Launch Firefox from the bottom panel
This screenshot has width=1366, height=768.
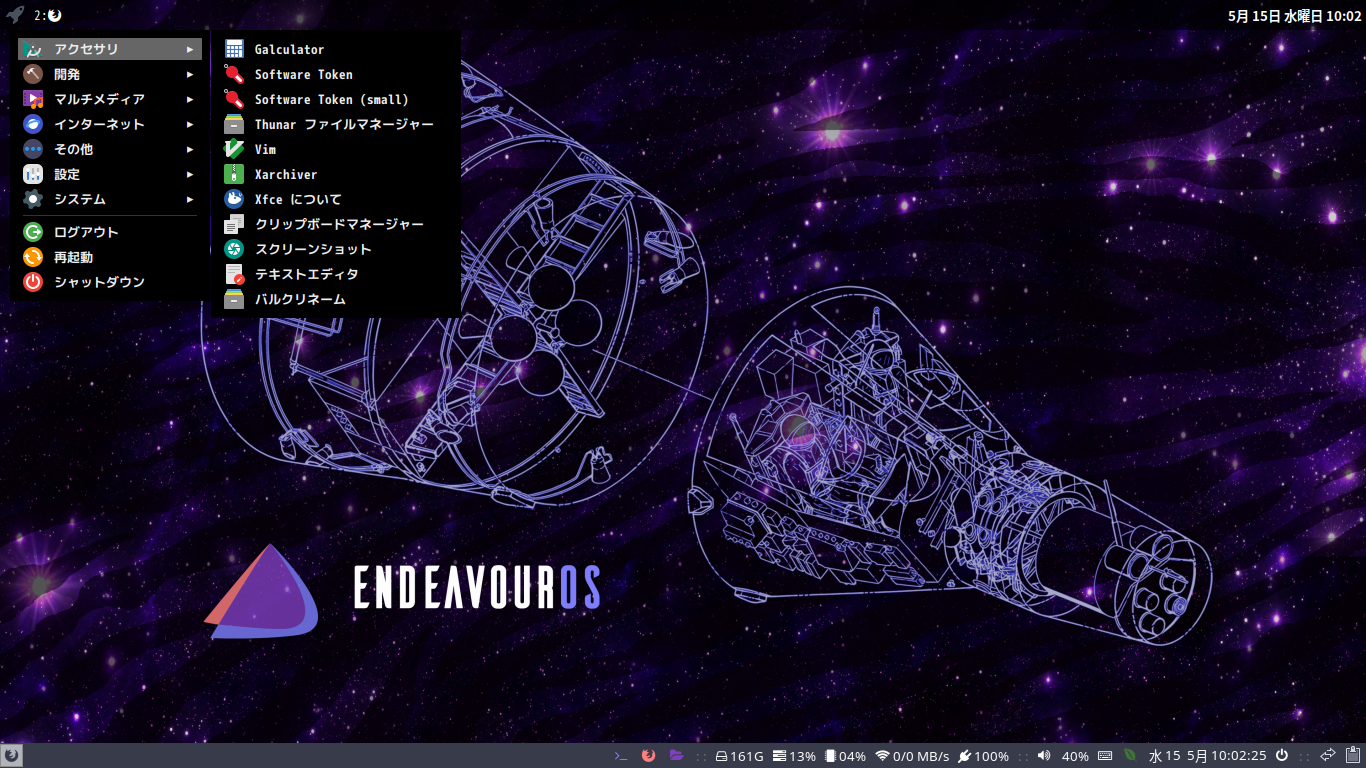[x=648, y=756]
